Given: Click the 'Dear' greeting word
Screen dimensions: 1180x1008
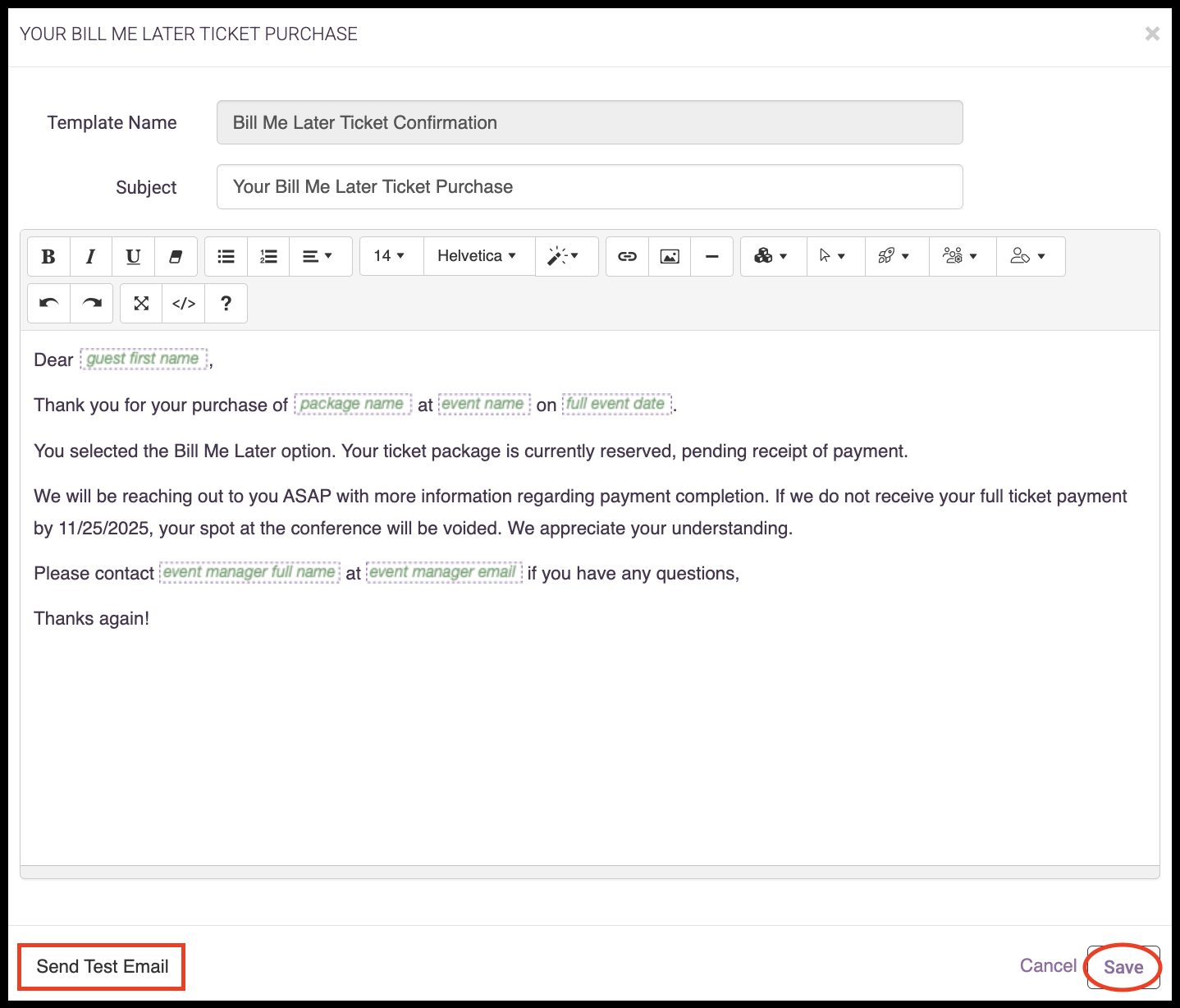Looking at the screenshot, I should coord(53,360).
